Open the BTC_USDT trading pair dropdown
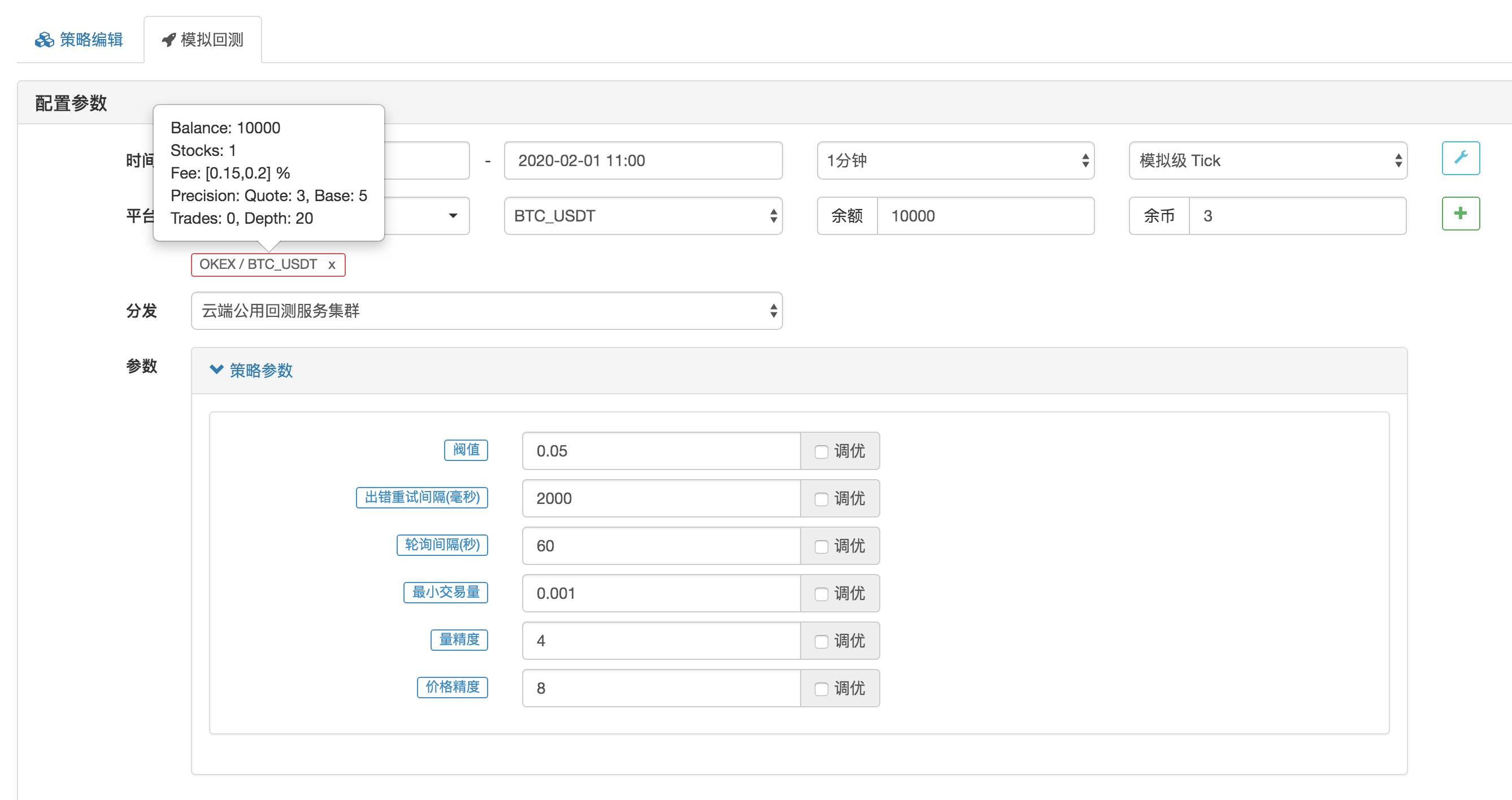This screenshot has height=800, width=1512. (643, 216)
